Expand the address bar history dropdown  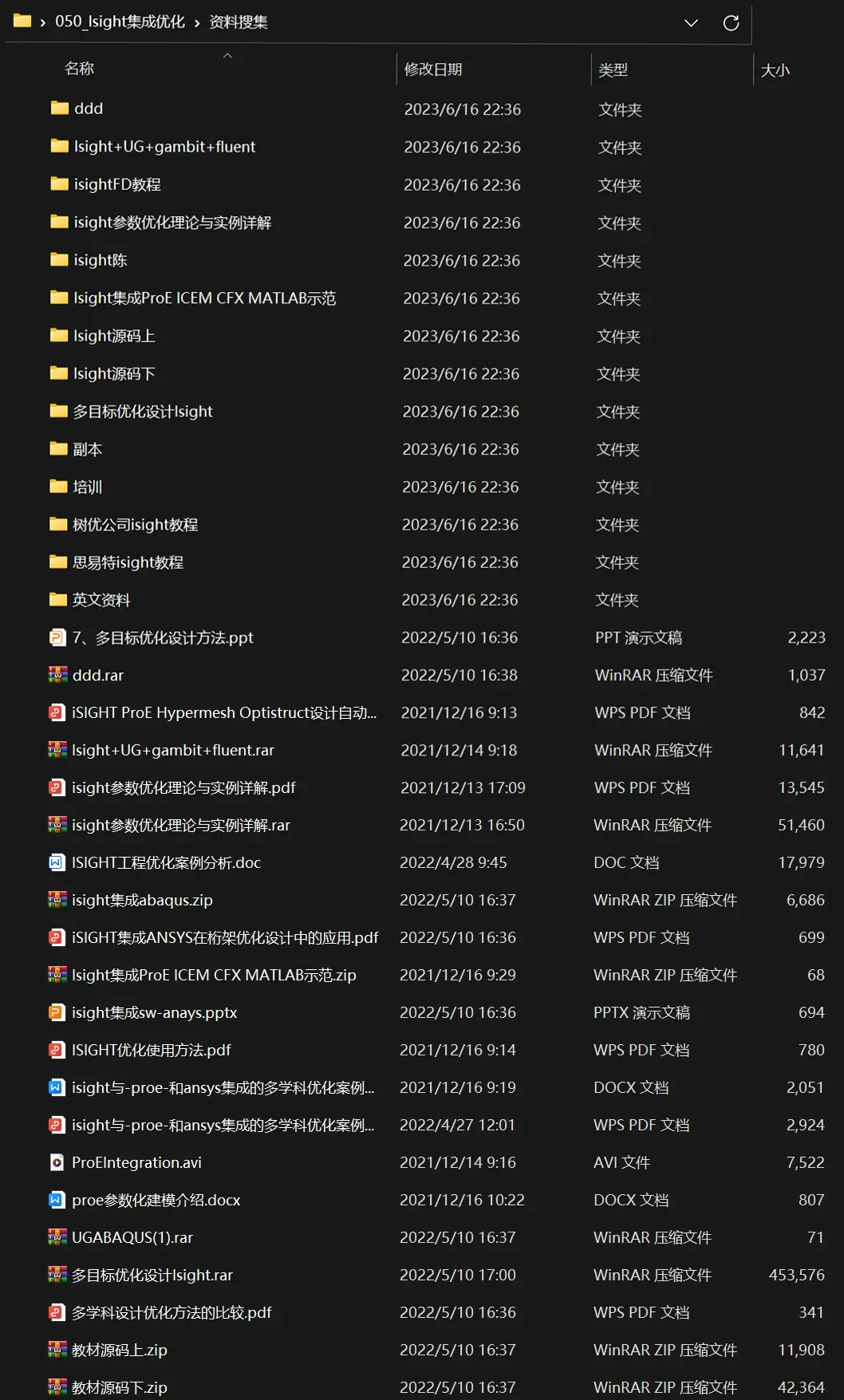point(691,23)
